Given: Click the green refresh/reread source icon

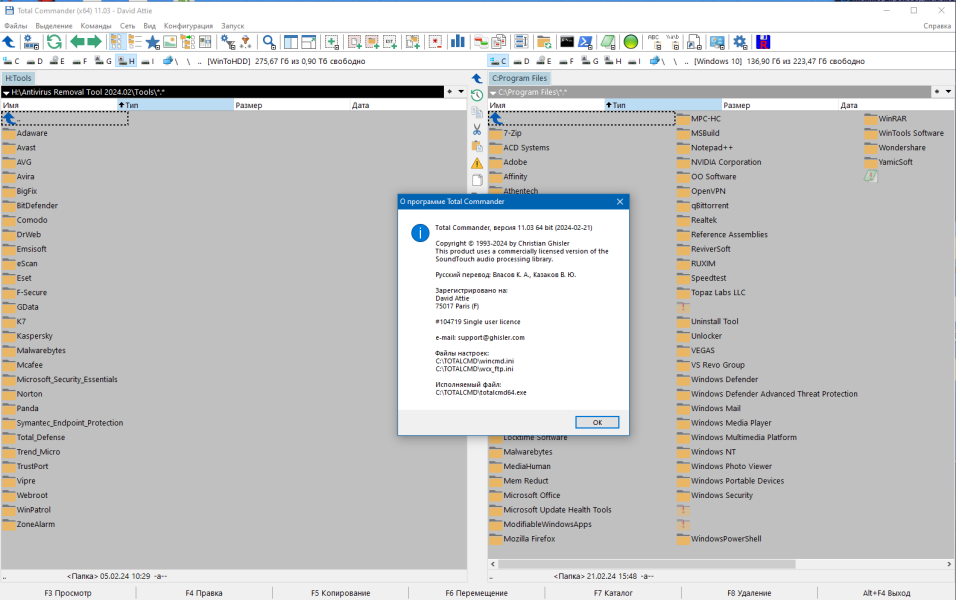Looking at the screenshot, I should tap(54, 41).
